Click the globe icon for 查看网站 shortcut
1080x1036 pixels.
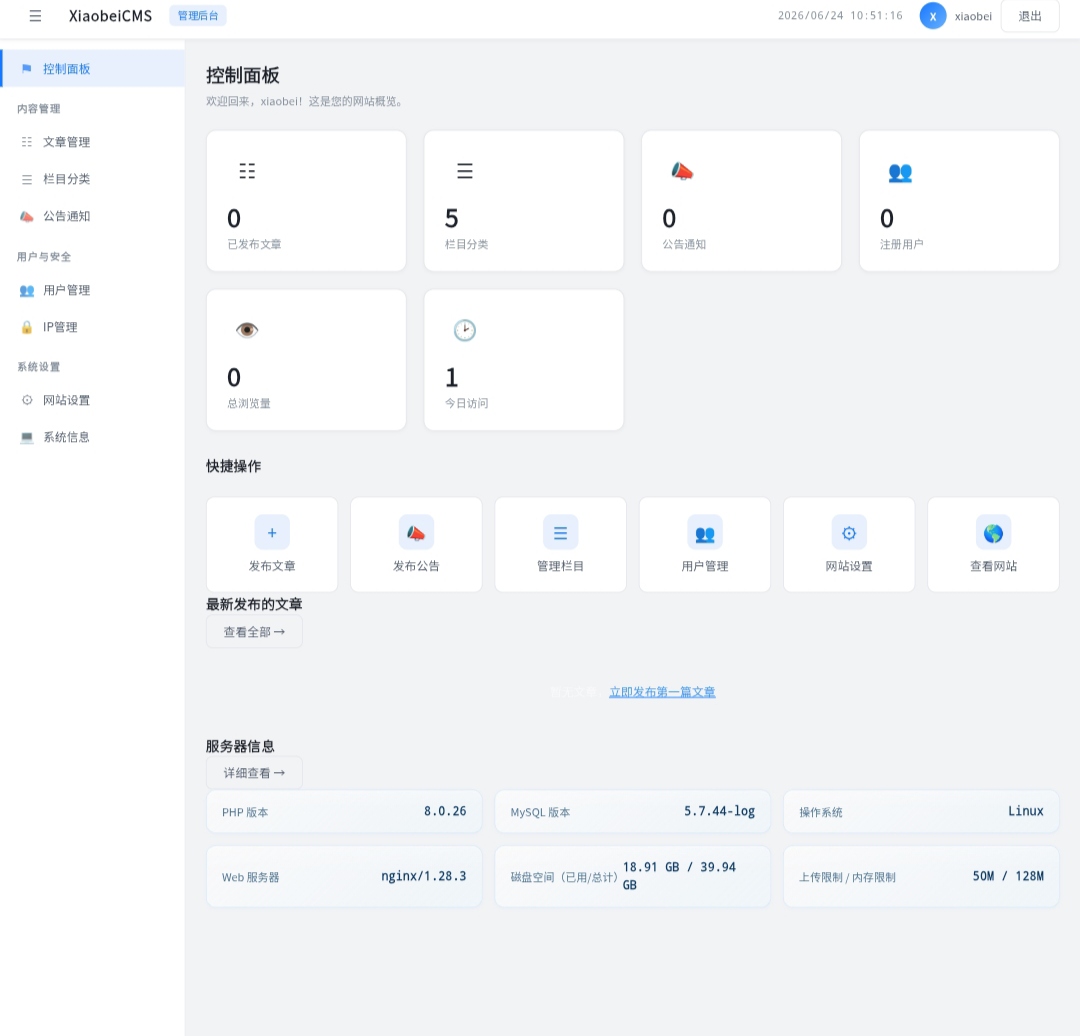pyautogui.click(x=993, y=532)
